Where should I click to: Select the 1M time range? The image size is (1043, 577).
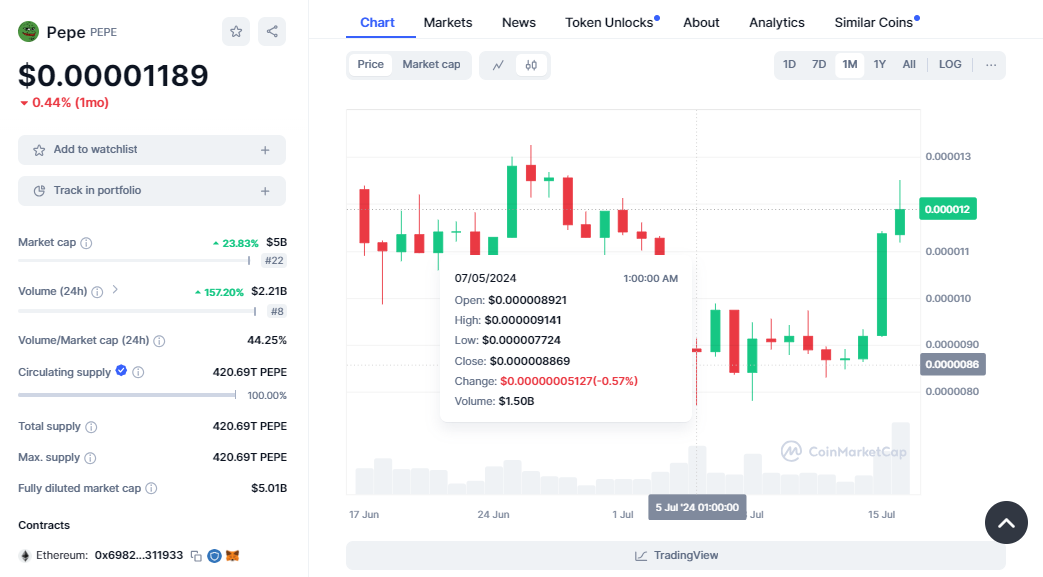click(x=849, y=65)
